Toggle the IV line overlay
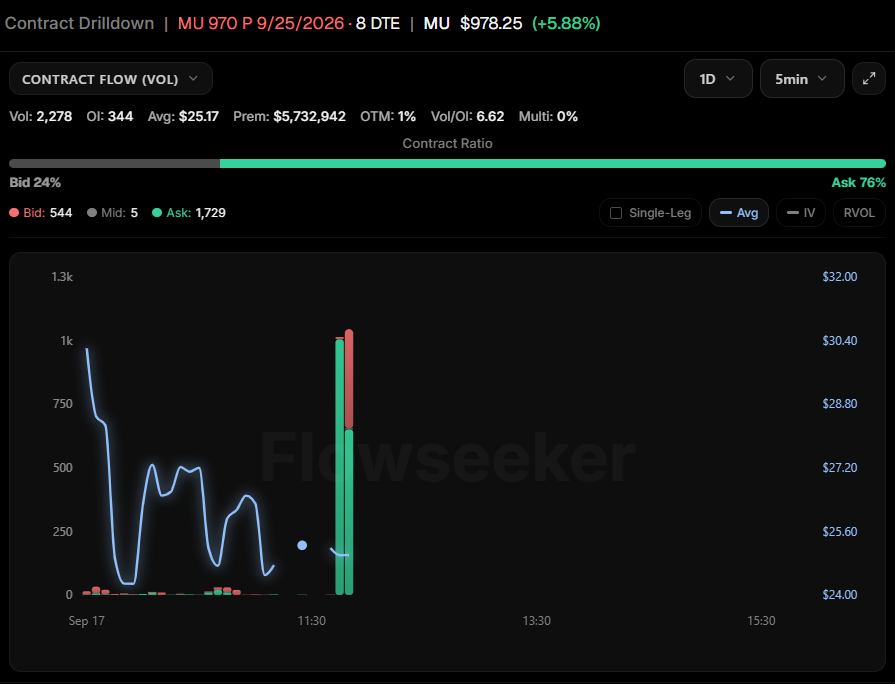 [x=801, y=213]
